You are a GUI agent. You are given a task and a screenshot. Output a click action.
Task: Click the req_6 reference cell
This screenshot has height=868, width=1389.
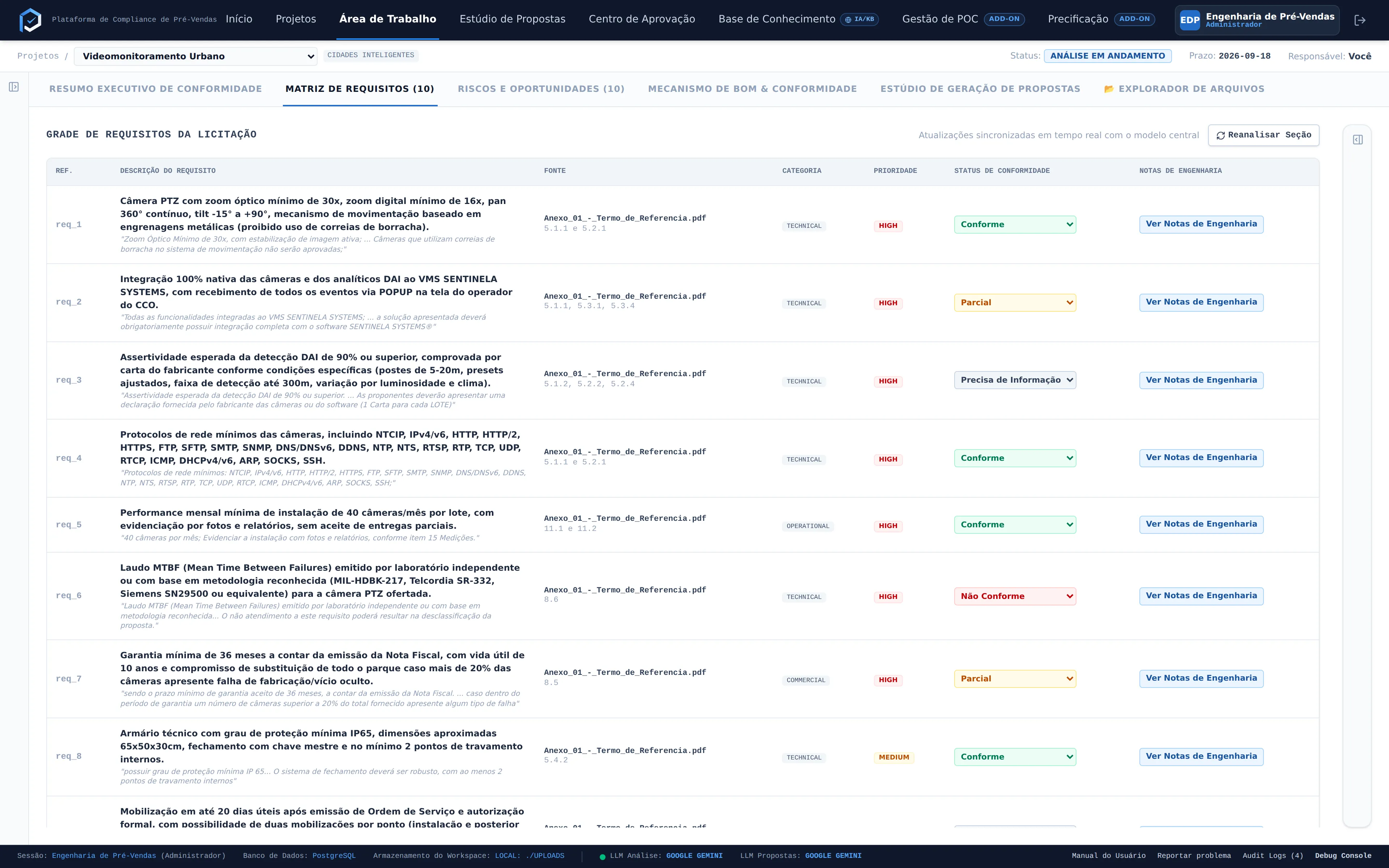(x=68, y=596)
